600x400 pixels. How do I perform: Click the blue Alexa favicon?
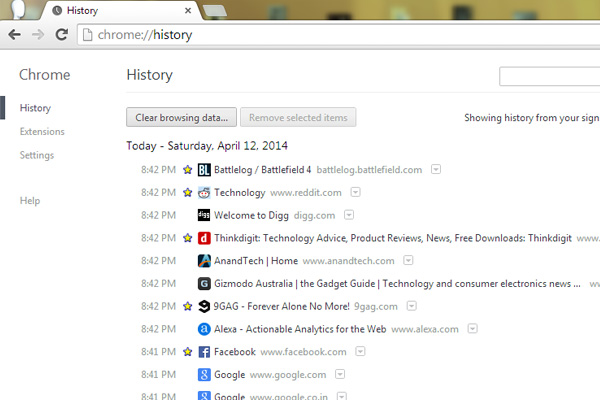tap(204, 329)
